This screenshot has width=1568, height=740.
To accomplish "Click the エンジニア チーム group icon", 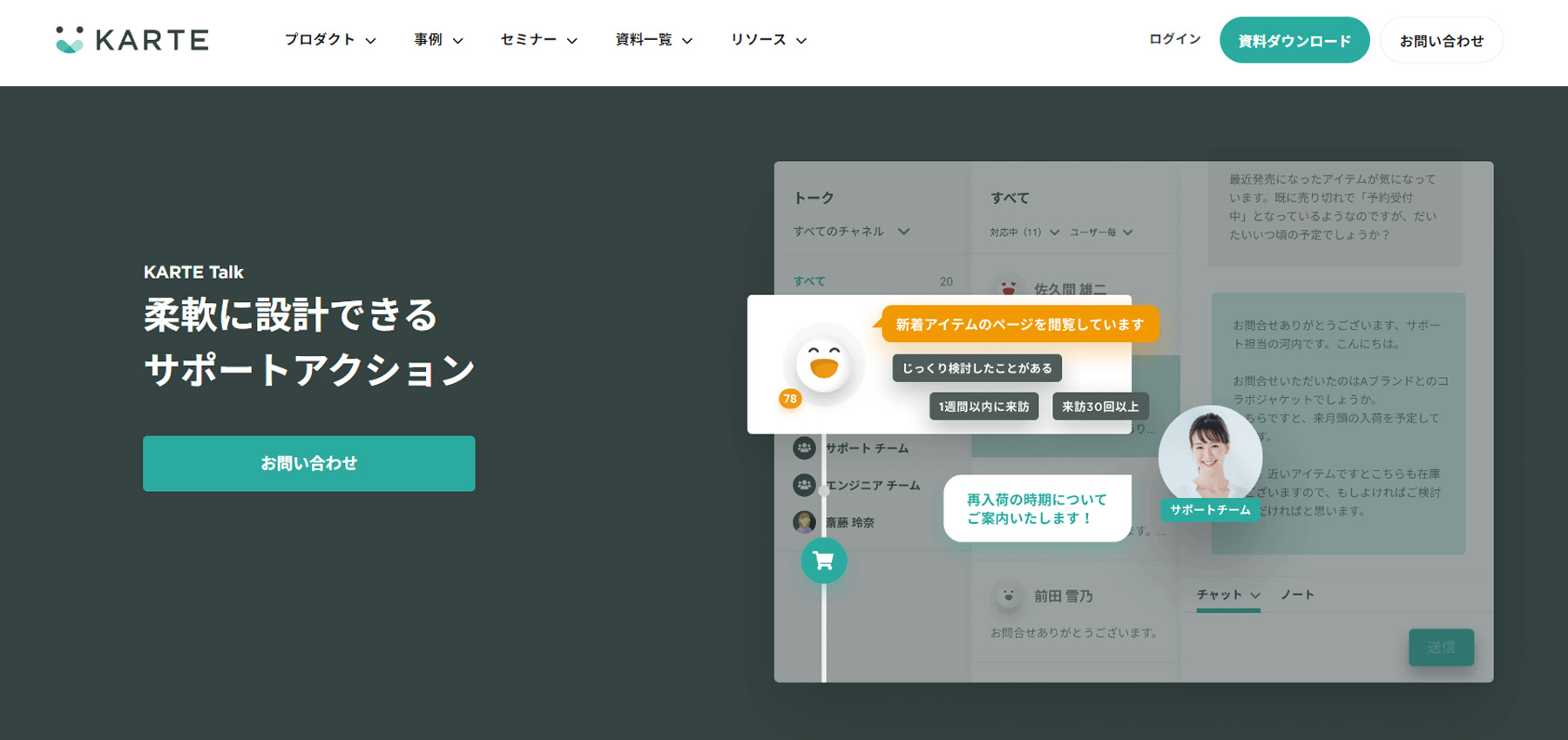I will click(x=804, y=484).
